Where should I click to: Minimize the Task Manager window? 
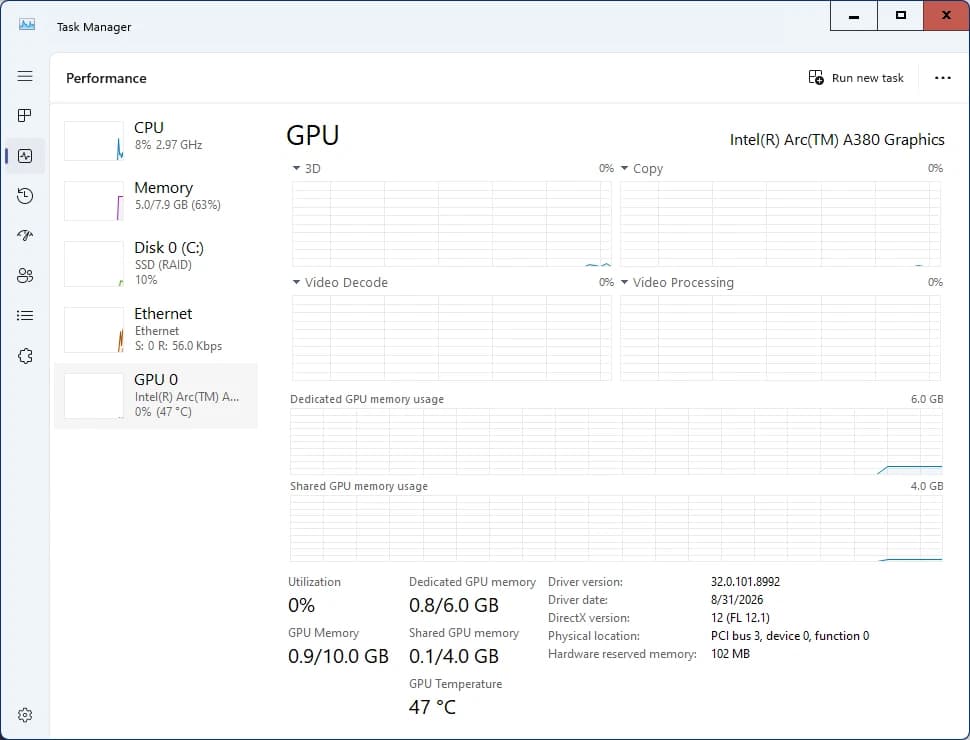[854, 15]
